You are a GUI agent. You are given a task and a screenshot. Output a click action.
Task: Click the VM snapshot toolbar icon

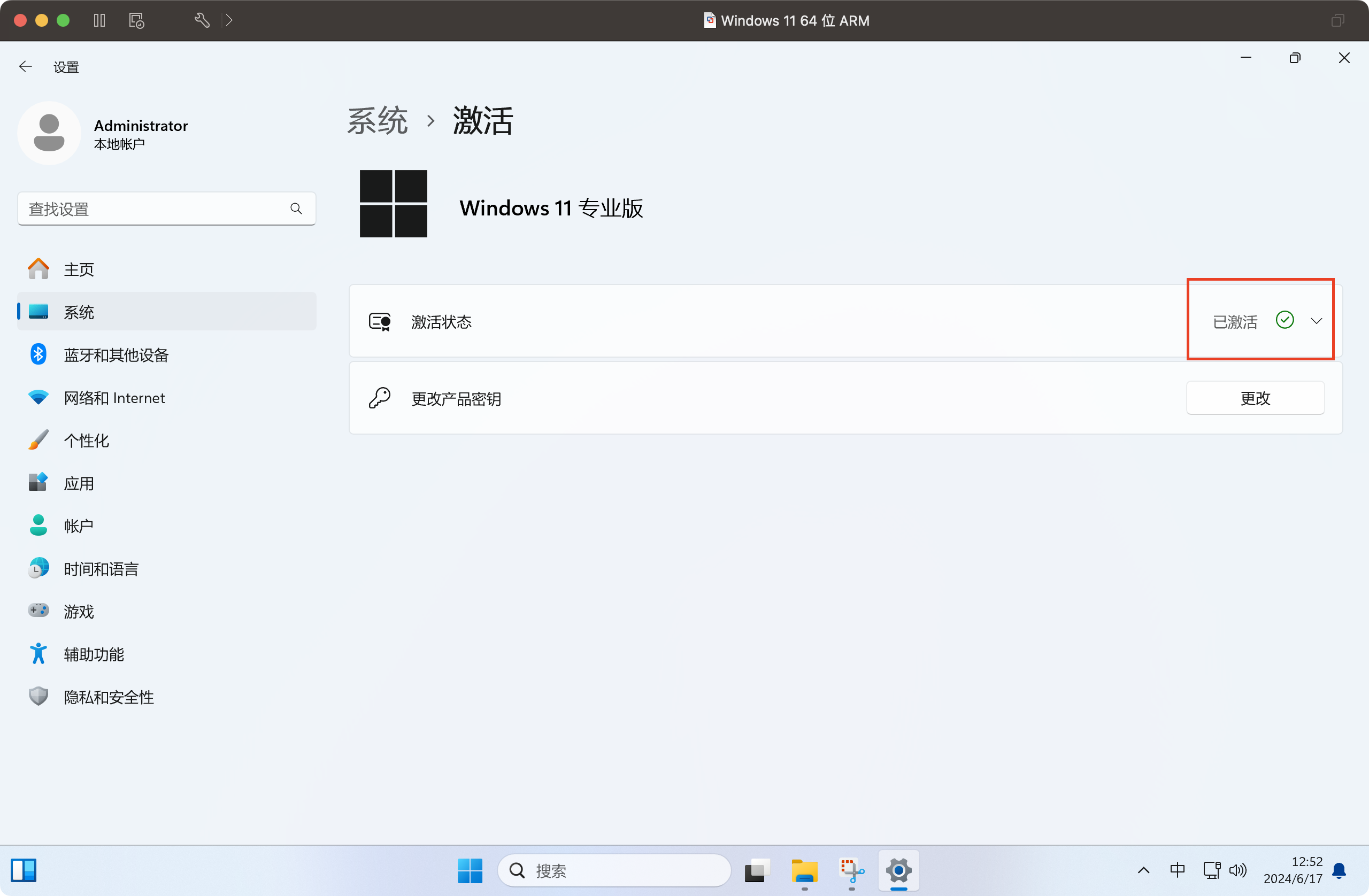click(x=136, y=21)
